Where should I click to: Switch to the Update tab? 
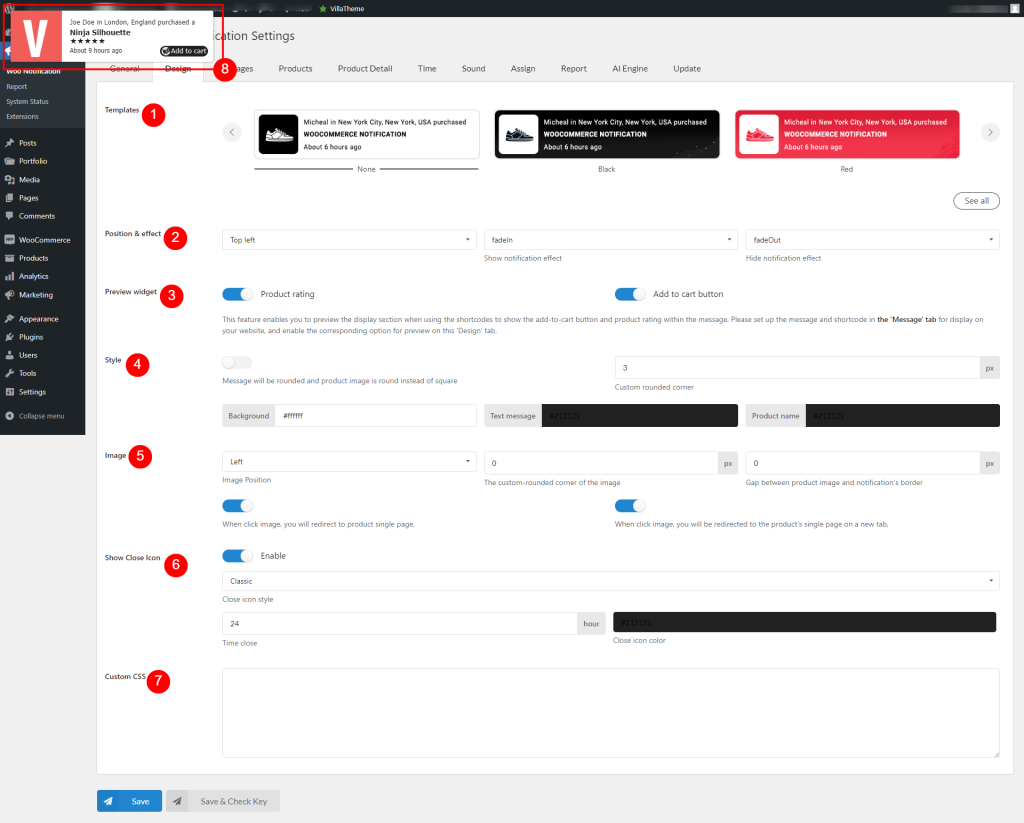(687, 69)
